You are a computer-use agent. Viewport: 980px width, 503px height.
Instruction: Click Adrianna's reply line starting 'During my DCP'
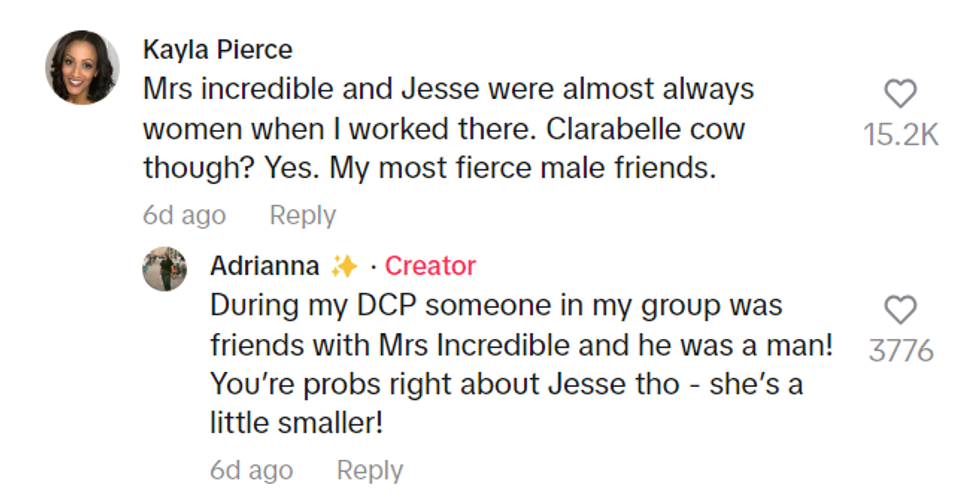[496, 305]
